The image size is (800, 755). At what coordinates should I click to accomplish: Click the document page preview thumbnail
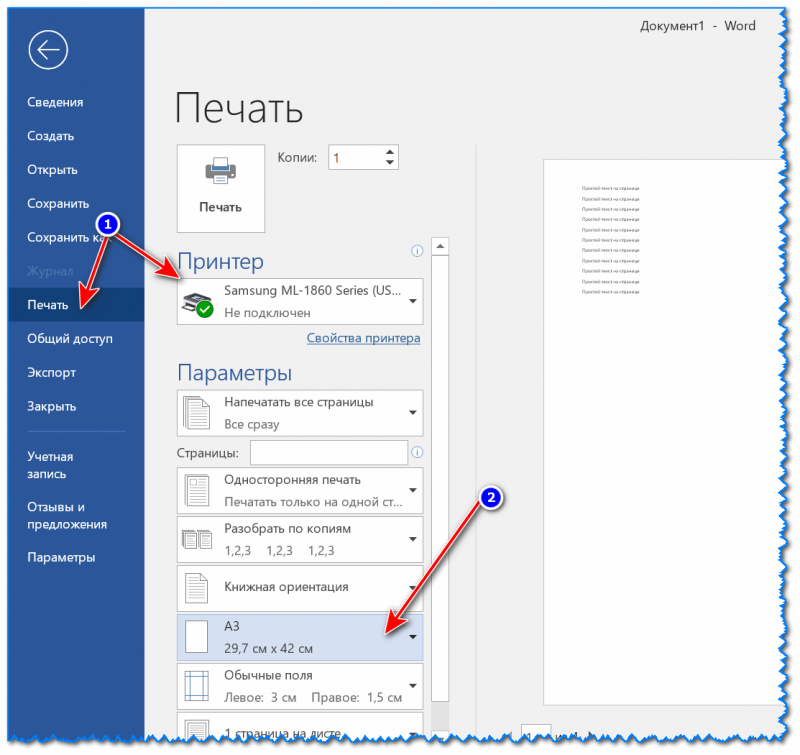point(661,432)
